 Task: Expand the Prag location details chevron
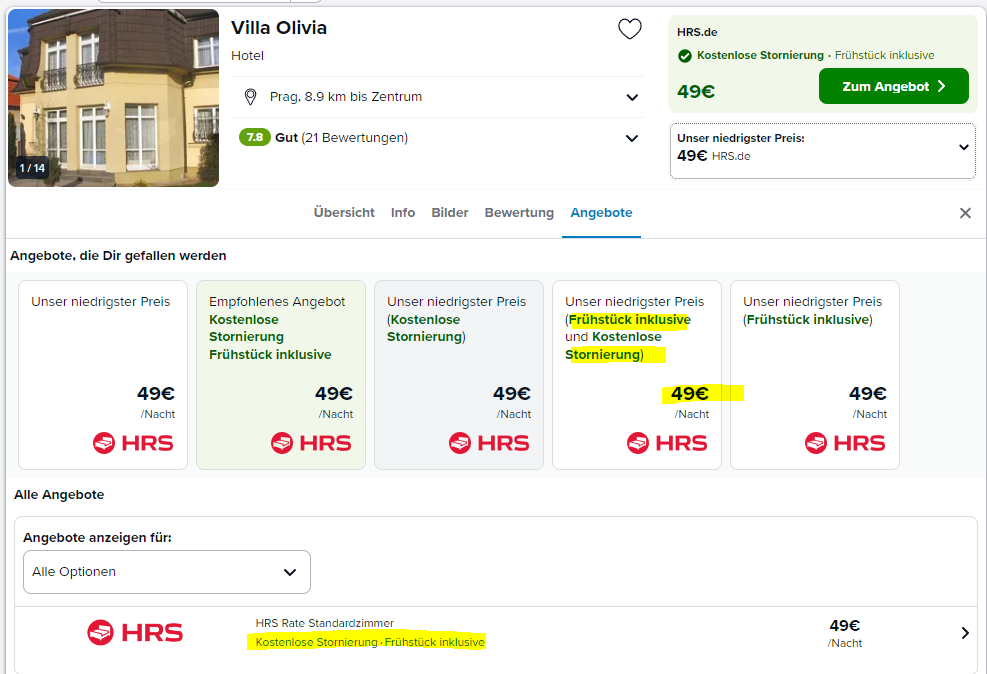[x=632, y=98]
